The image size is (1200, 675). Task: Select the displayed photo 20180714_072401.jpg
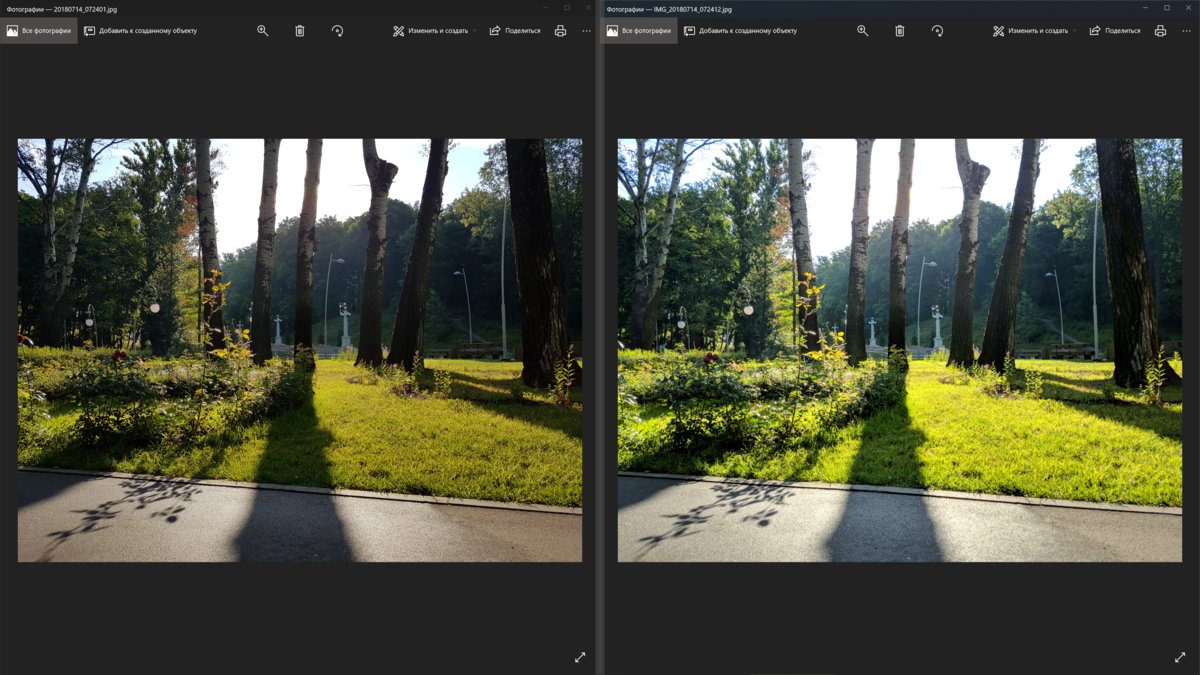pyautogui.click(x=300, y=350)
